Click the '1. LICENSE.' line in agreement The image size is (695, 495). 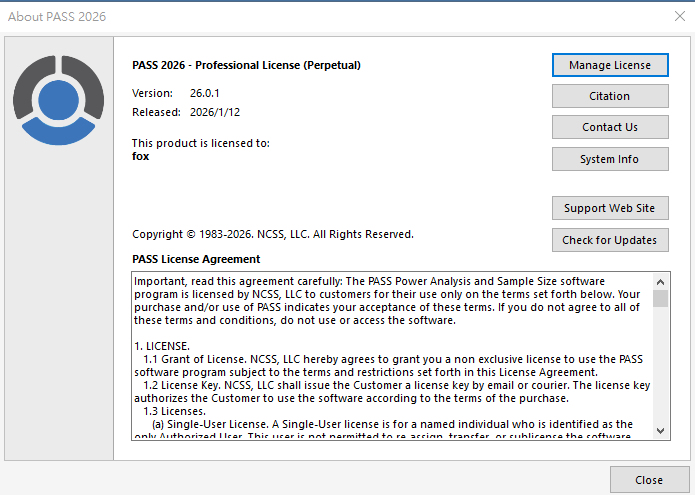(x=162, y=346)
